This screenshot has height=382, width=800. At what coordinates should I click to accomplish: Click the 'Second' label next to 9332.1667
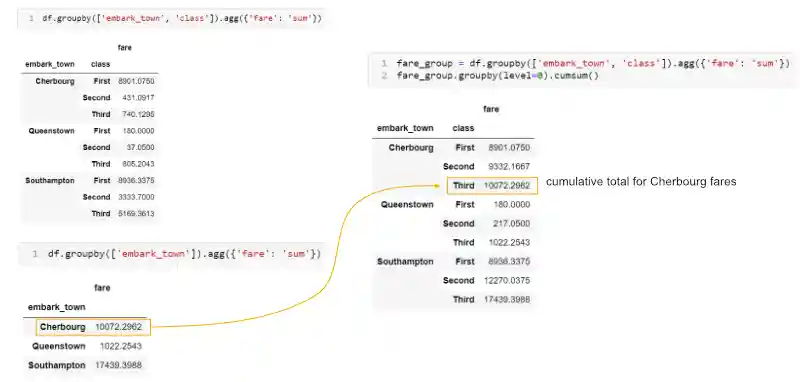[x=459, y=167]
